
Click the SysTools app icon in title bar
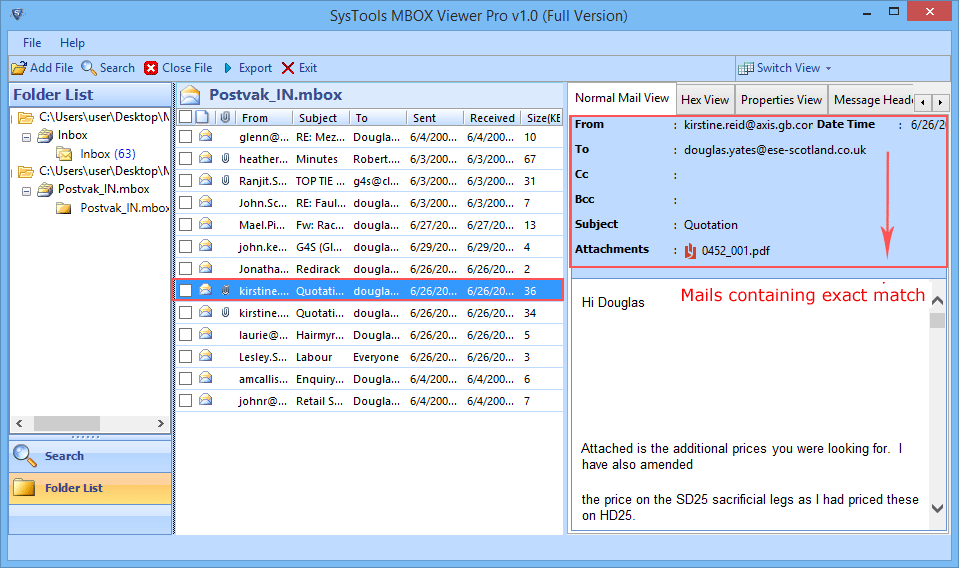pyautogui.click(x=17, y=13)
